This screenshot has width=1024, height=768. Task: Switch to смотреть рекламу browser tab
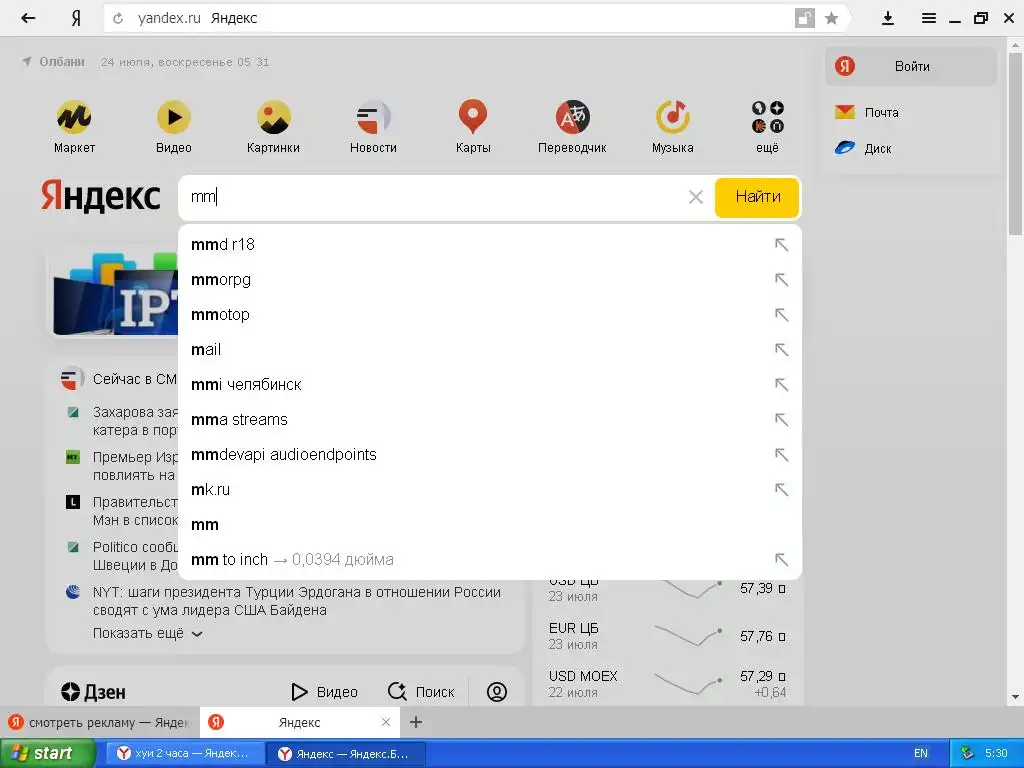click(x=100, y=722)
